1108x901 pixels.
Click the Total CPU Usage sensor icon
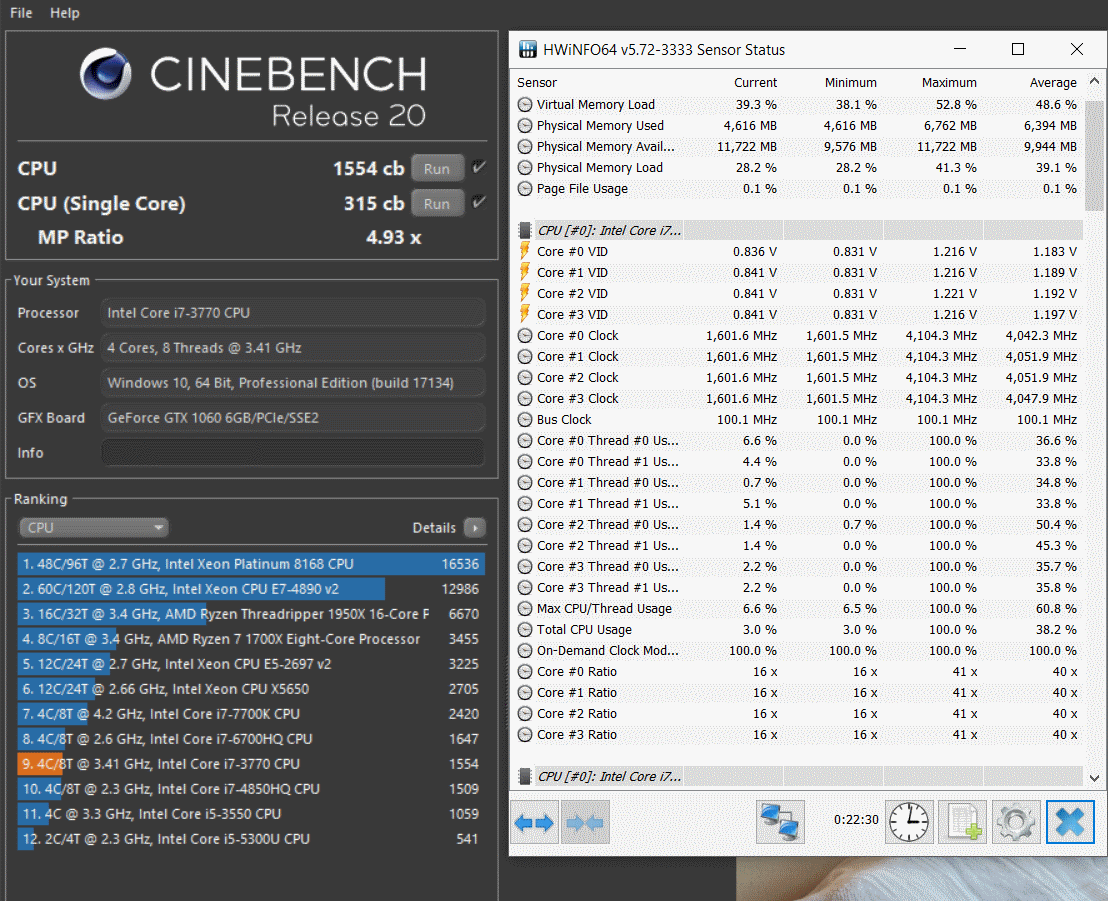coord(525,630)
